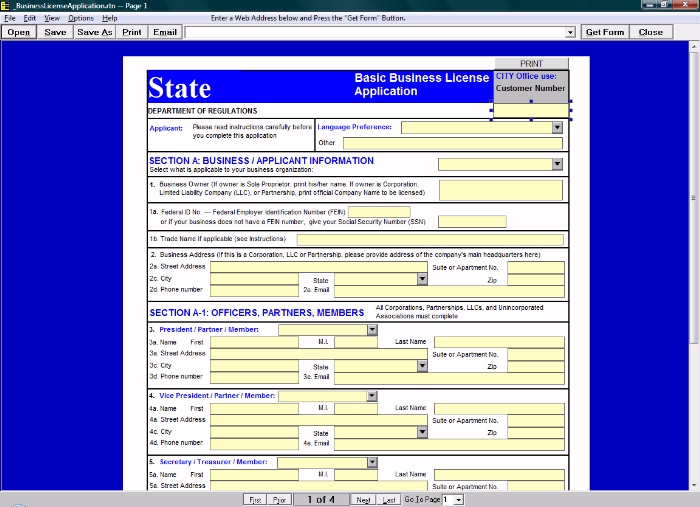Click the FEIN number field
Viewport: 700px width, 507px height.
pyautogui.click(x=379, y=212)
